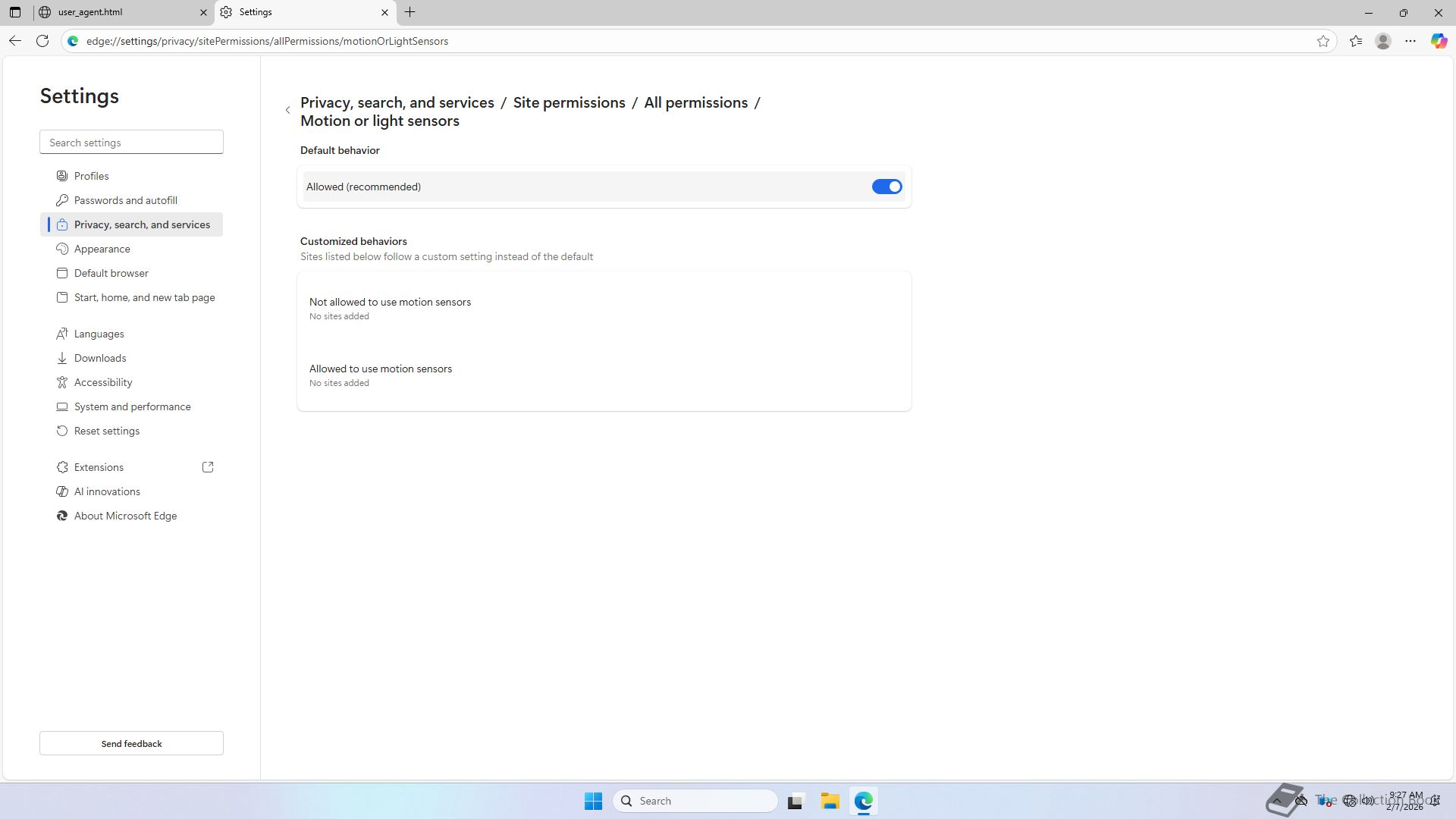The image size is (1456, 819).
Task: Add this page to favorites star
Action: click(1323, 41)
